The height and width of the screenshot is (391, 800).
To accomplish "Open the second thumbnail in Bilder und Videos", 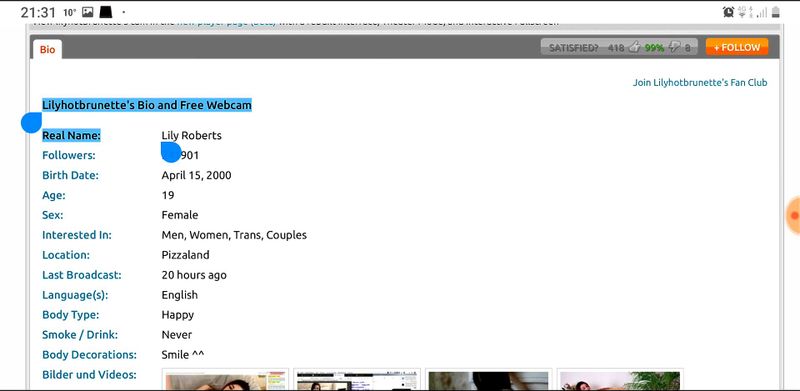I will 357,380.
